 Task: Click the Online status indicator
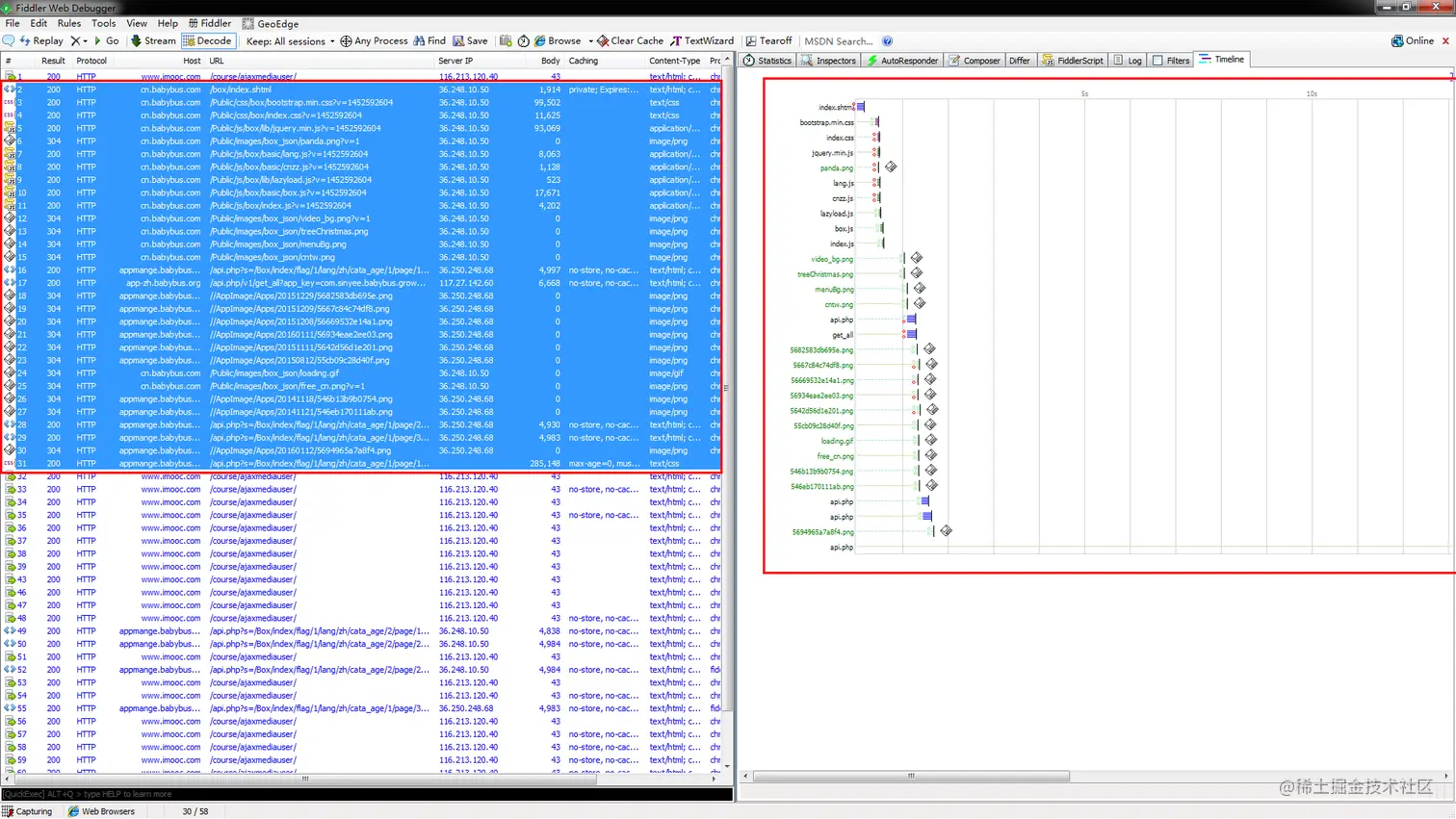[1413, 41]
